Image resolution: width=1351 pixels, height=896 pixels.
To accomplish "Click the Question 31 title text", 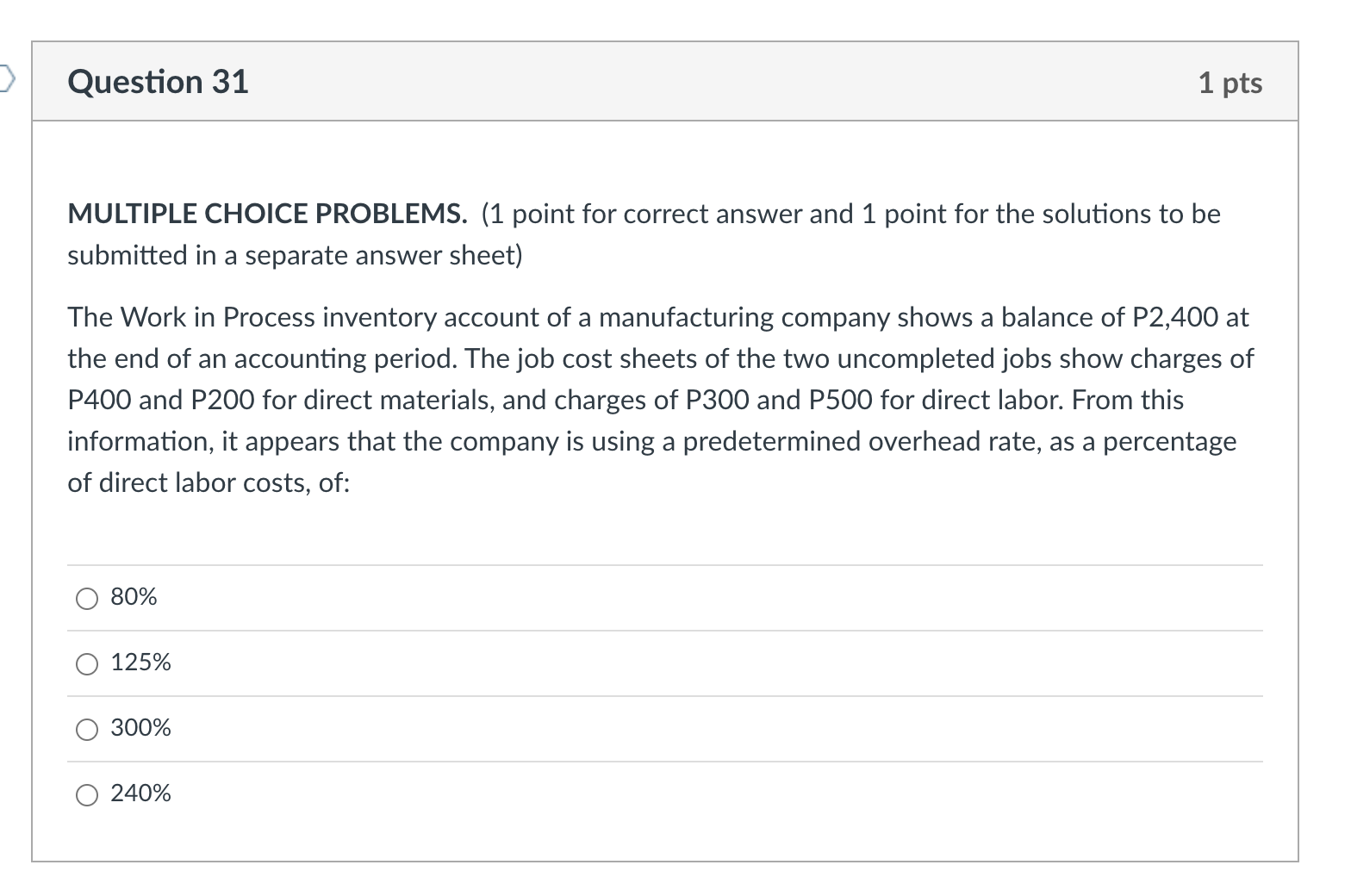I will coord(159,80).
